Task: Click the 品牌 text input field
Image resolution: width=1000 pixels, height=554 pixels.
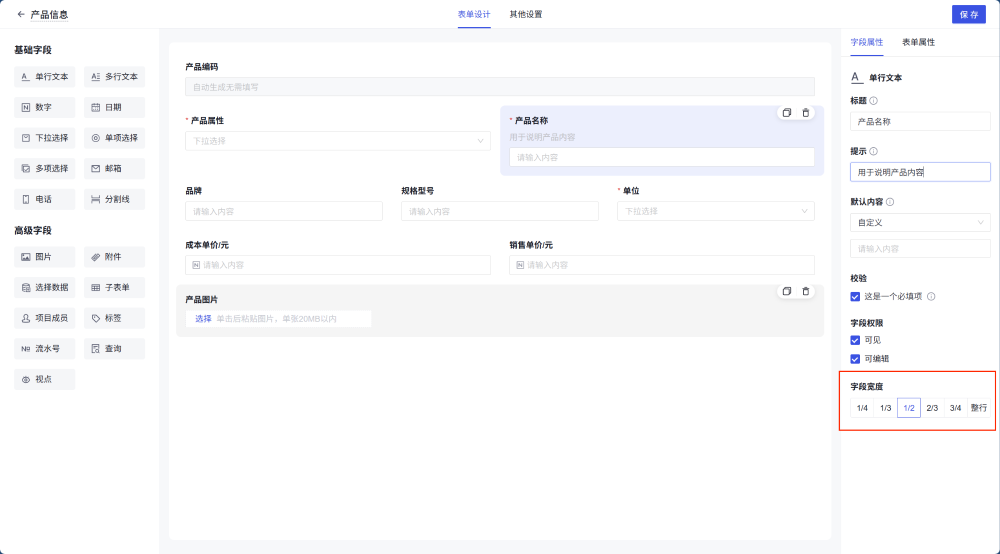Action: (x=283, y=211)
